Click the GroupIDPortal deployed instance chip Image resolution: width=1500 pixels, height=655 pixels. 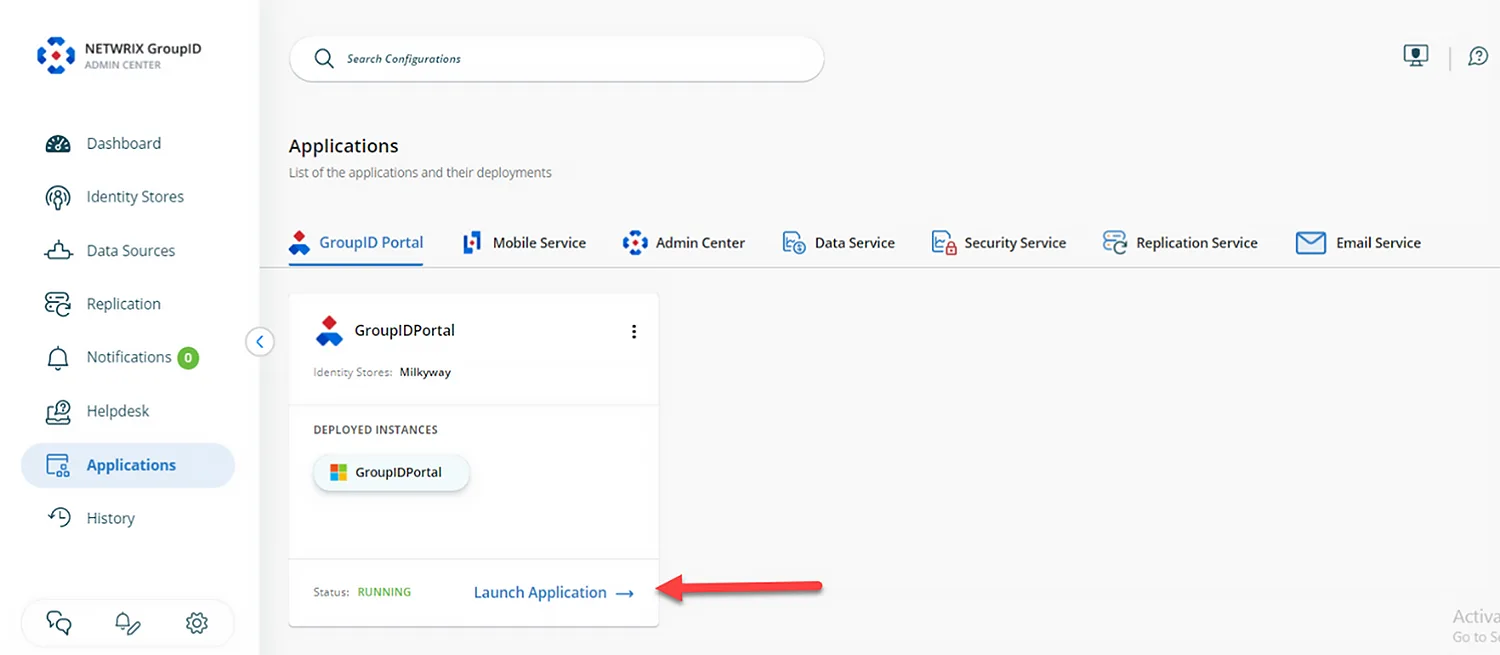click(391, 472)
